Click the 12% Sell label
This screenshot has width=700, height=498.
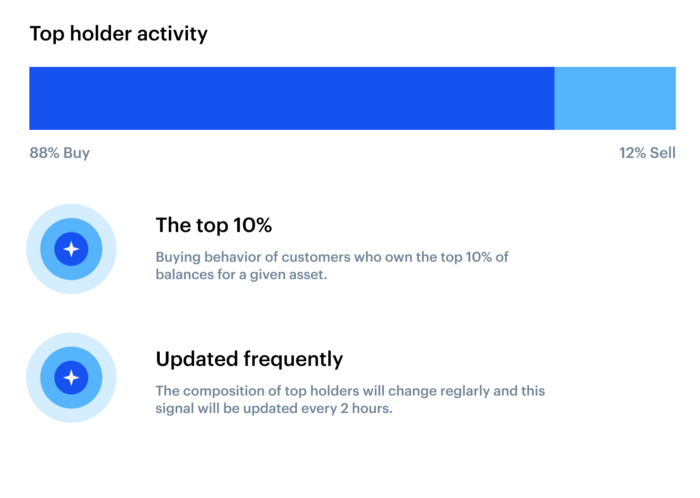coord(647,153)
